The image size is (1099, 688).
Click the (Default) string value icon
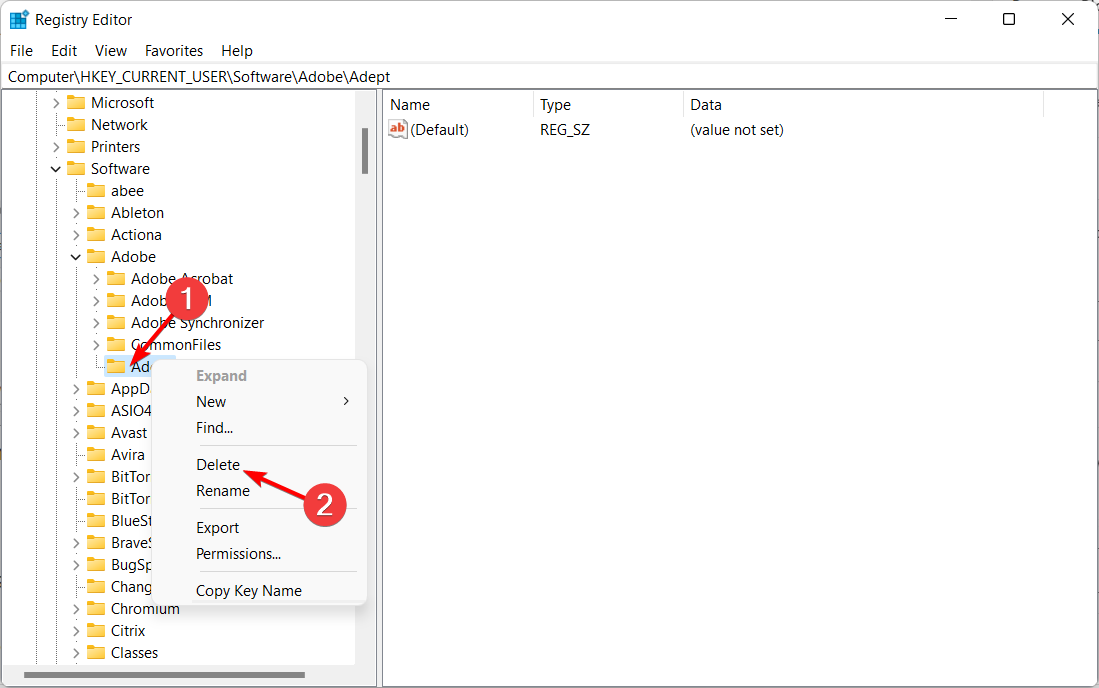[x=397, y=129]
